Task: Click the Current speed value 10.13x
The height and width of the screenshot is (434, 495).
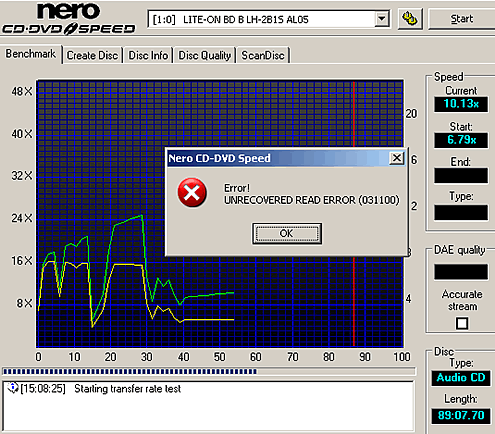Action: pos(461,104)
